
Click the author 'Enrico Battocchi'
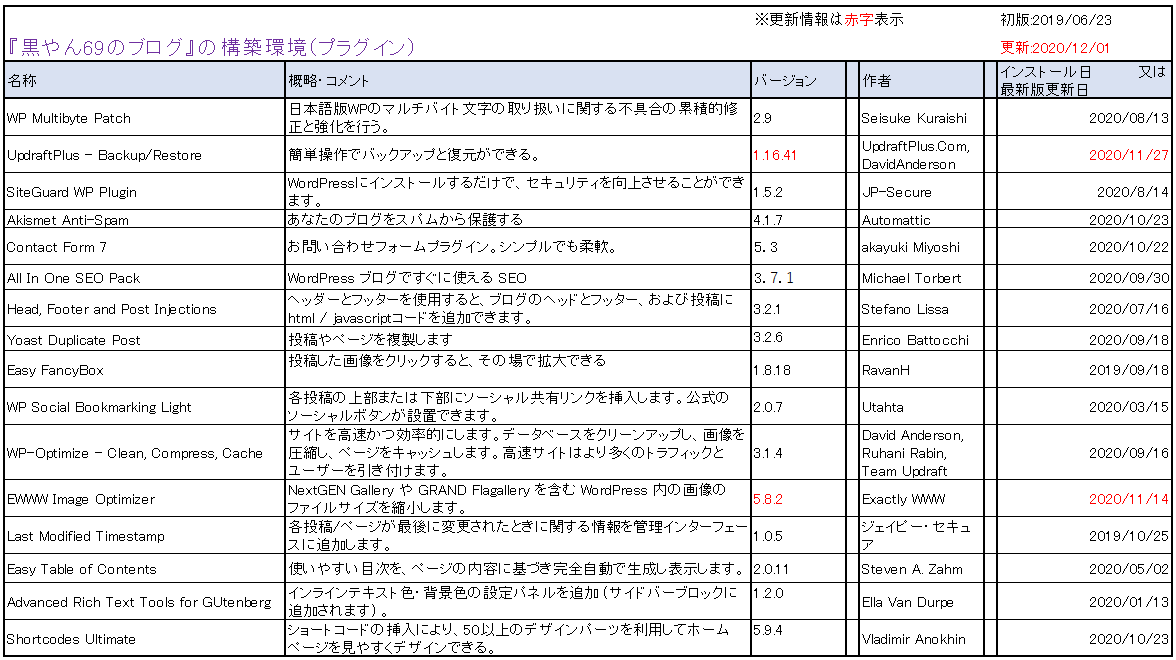[x=915, y=340]
